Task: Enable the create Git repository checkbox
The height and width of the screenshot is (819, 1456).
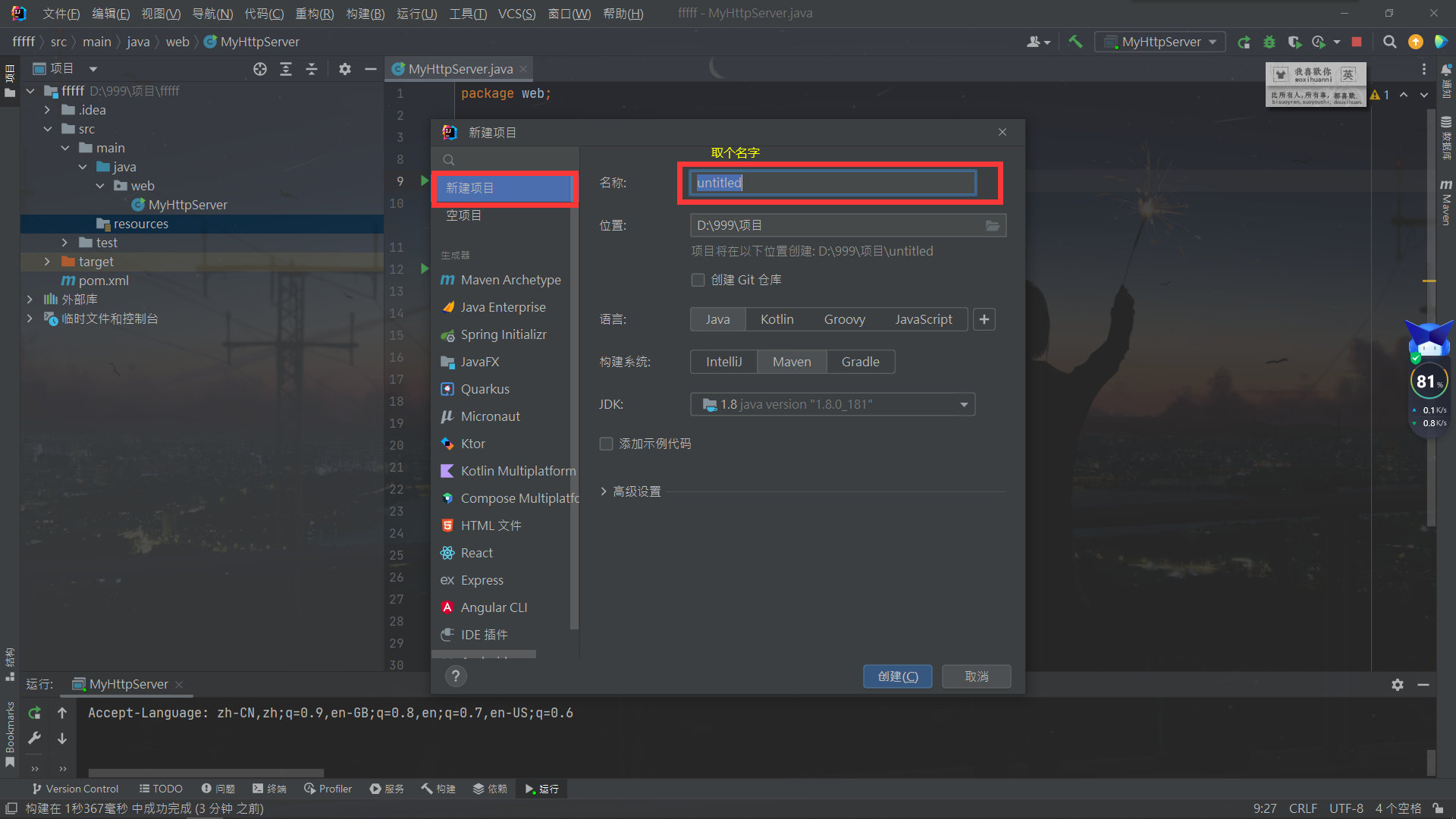Action: [698, 280]
